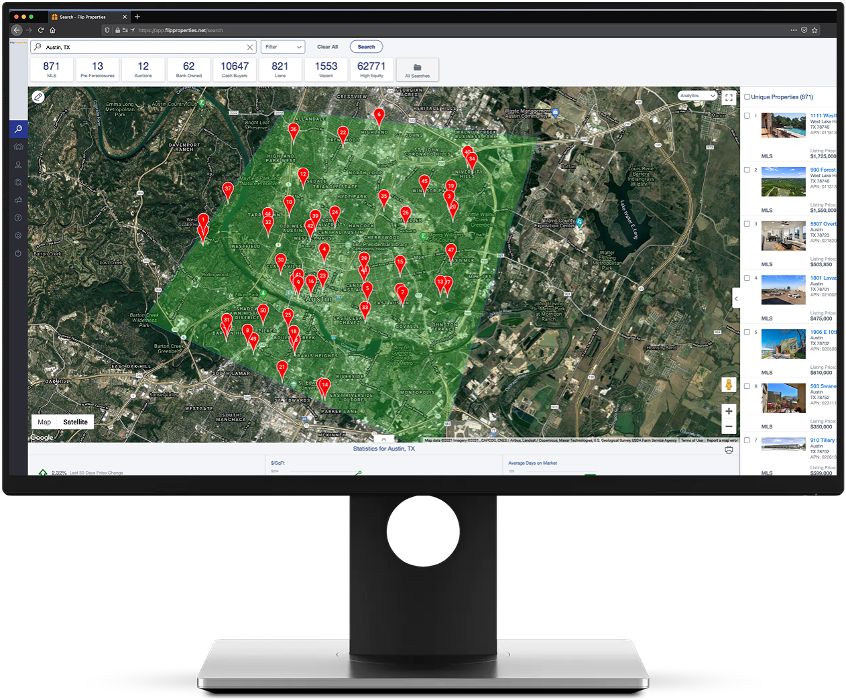Click map marker number 47 on east side
846x700 pixels.
click(x=451, y=252)
